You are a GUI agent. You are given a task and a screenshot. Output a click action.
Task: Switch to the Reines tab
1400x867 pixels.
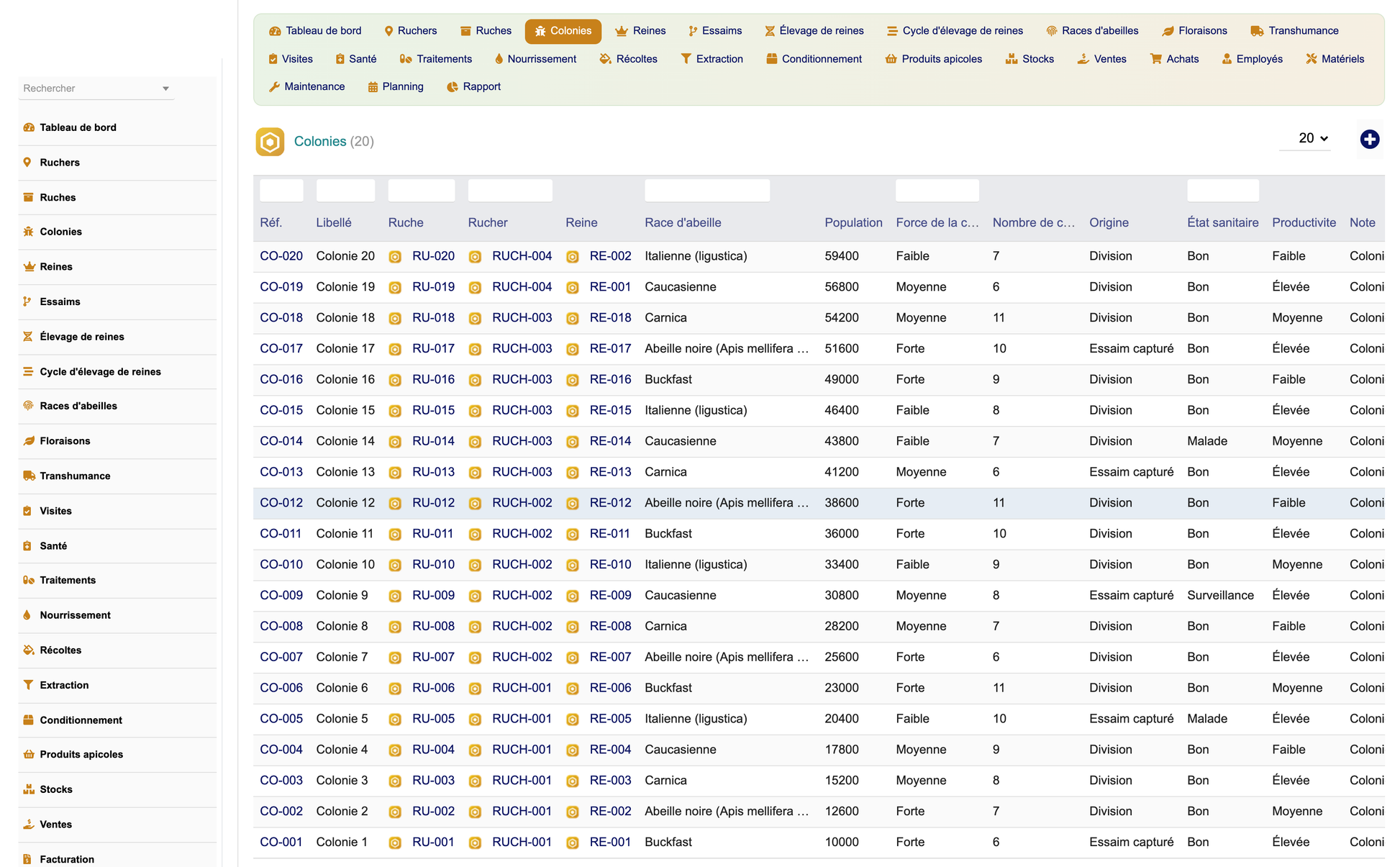[640, 31]
